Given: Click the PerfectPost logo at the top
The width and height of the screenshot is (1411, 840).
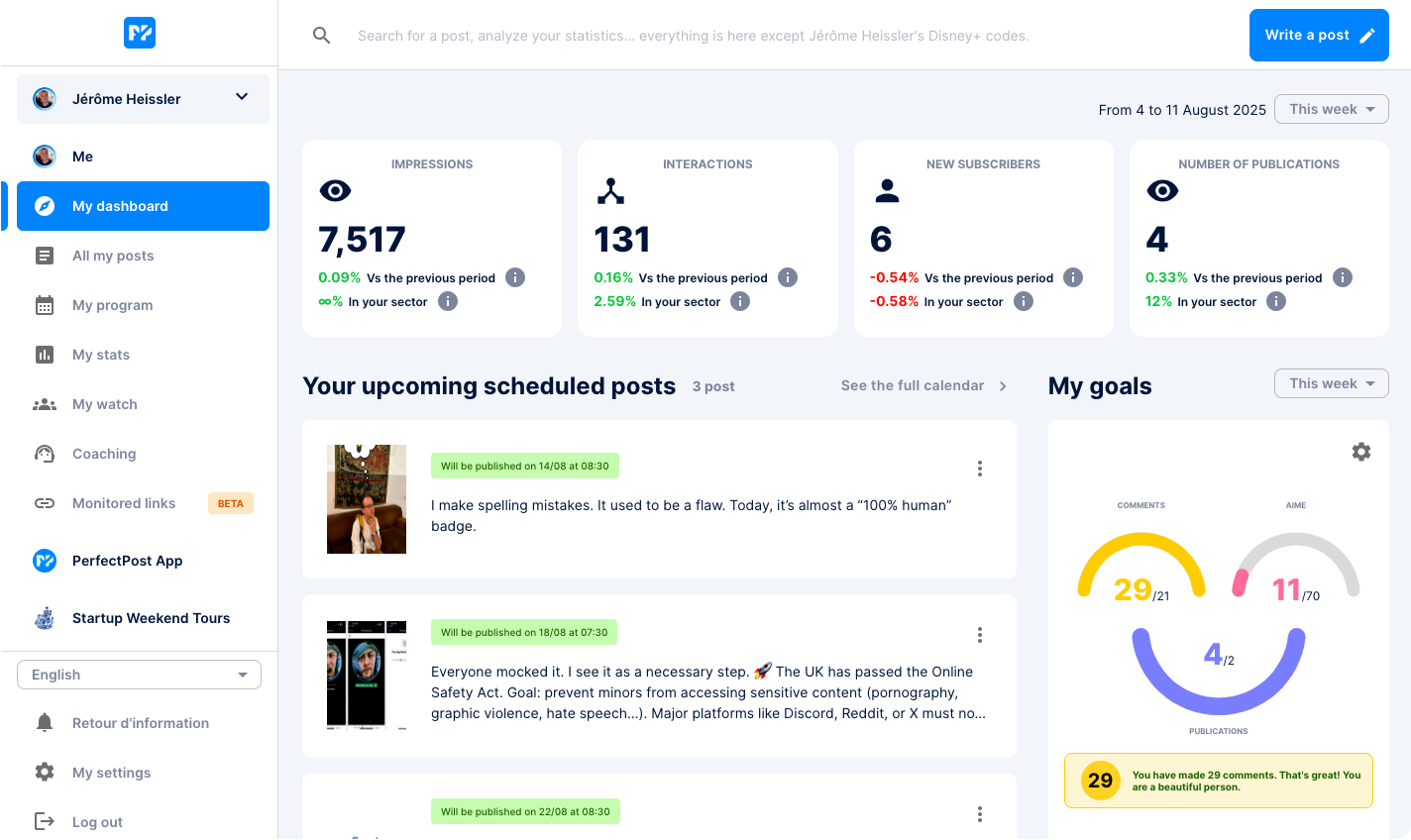Looking at the screenshot, I should 140,33.
